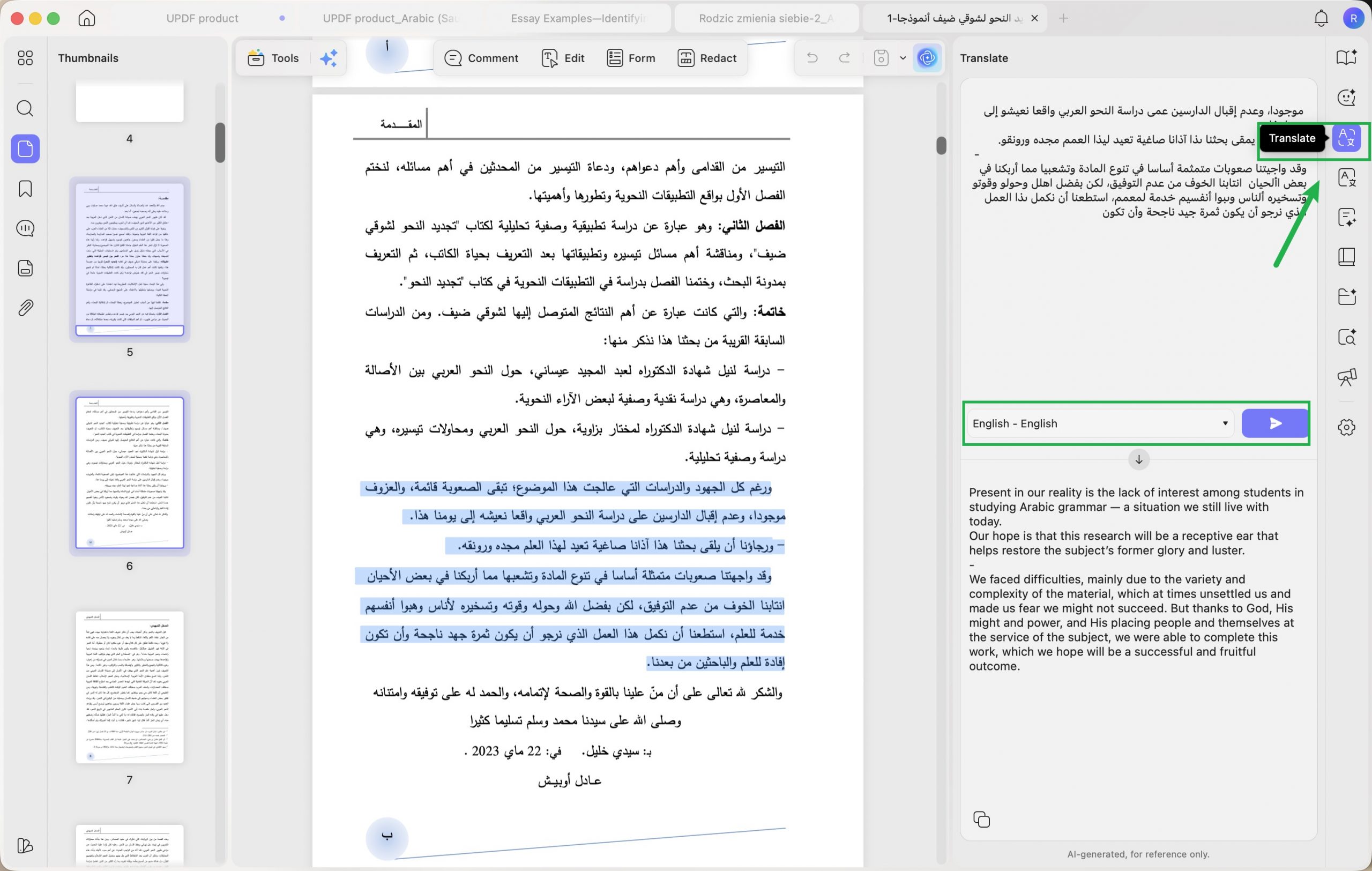
Task: Click the folder sparkle icon in right sidebar
Action: pos(1346,297)
